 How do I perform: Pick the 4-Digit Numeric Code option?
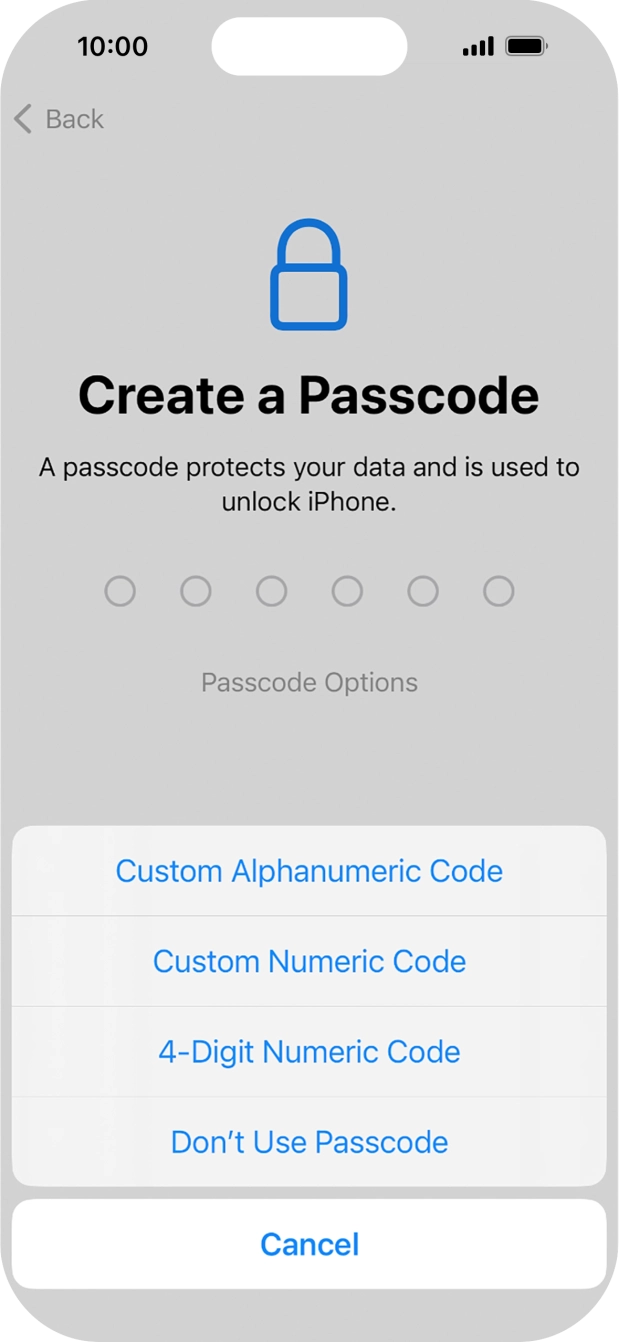(x=310, y=1052)
